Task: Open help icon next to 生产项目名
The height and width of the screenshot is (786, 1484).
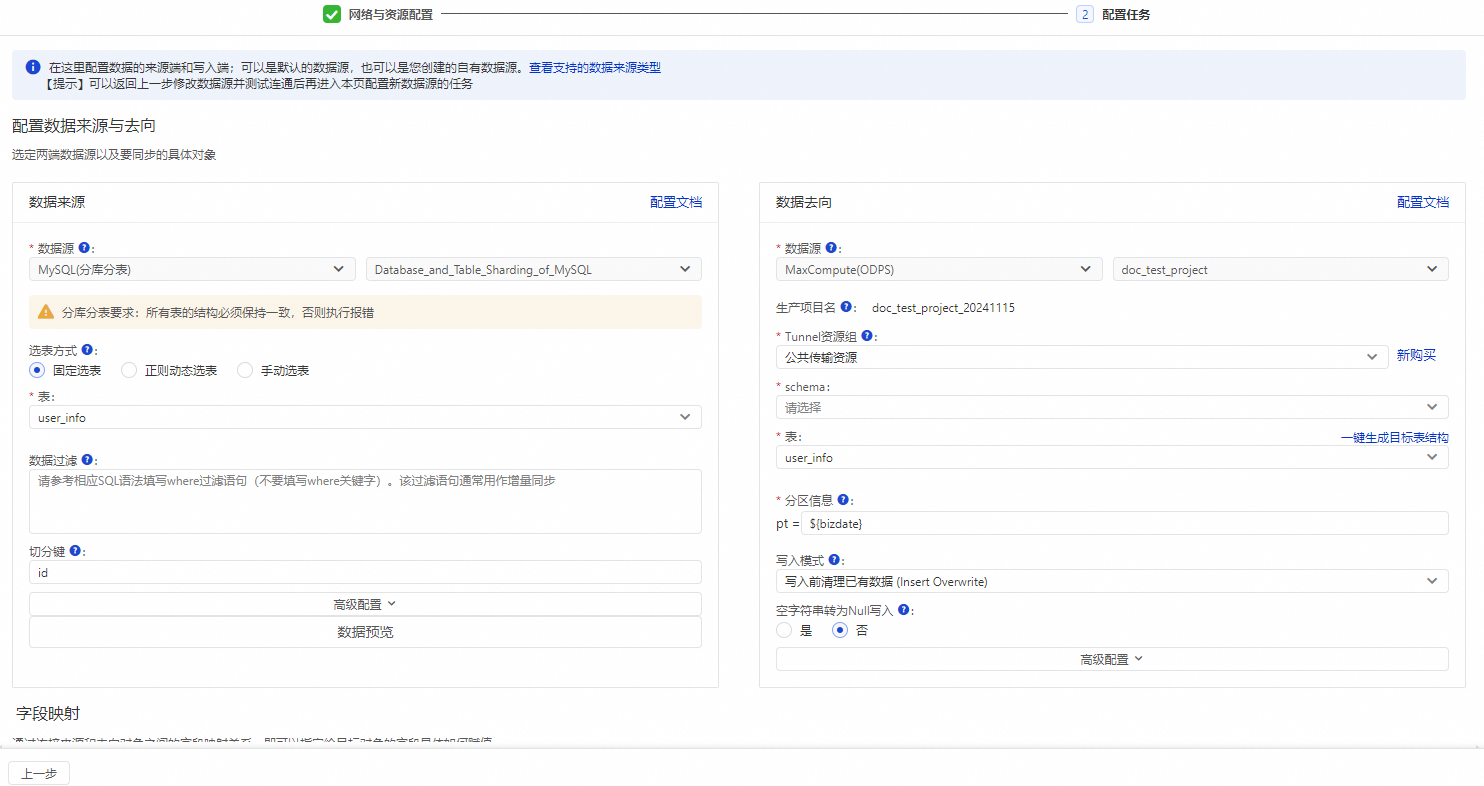Action: coord(846,307)
